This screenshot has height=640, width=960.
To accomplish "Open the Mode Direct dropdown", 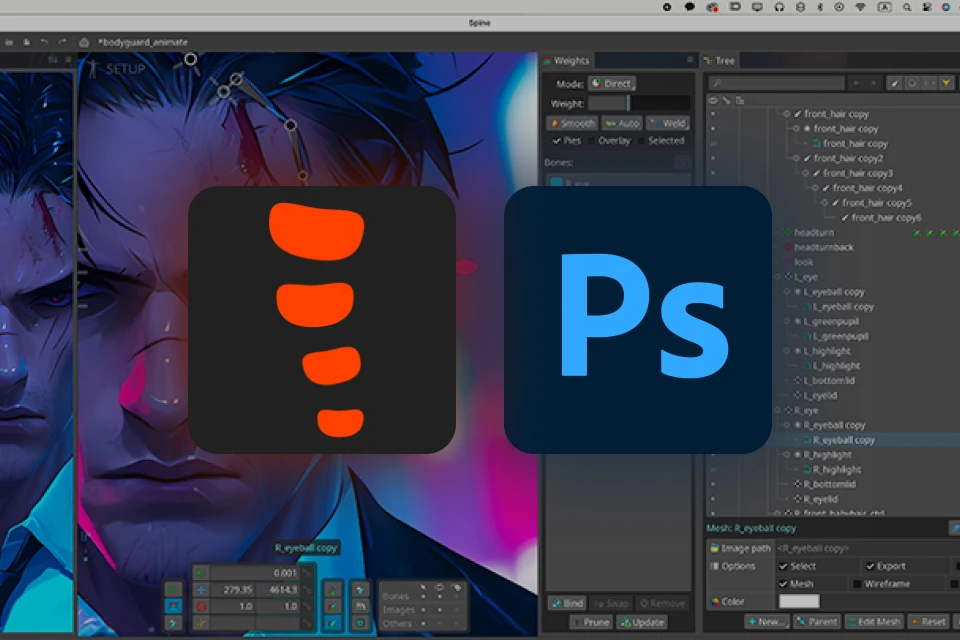I will click(x=612, y=83).
